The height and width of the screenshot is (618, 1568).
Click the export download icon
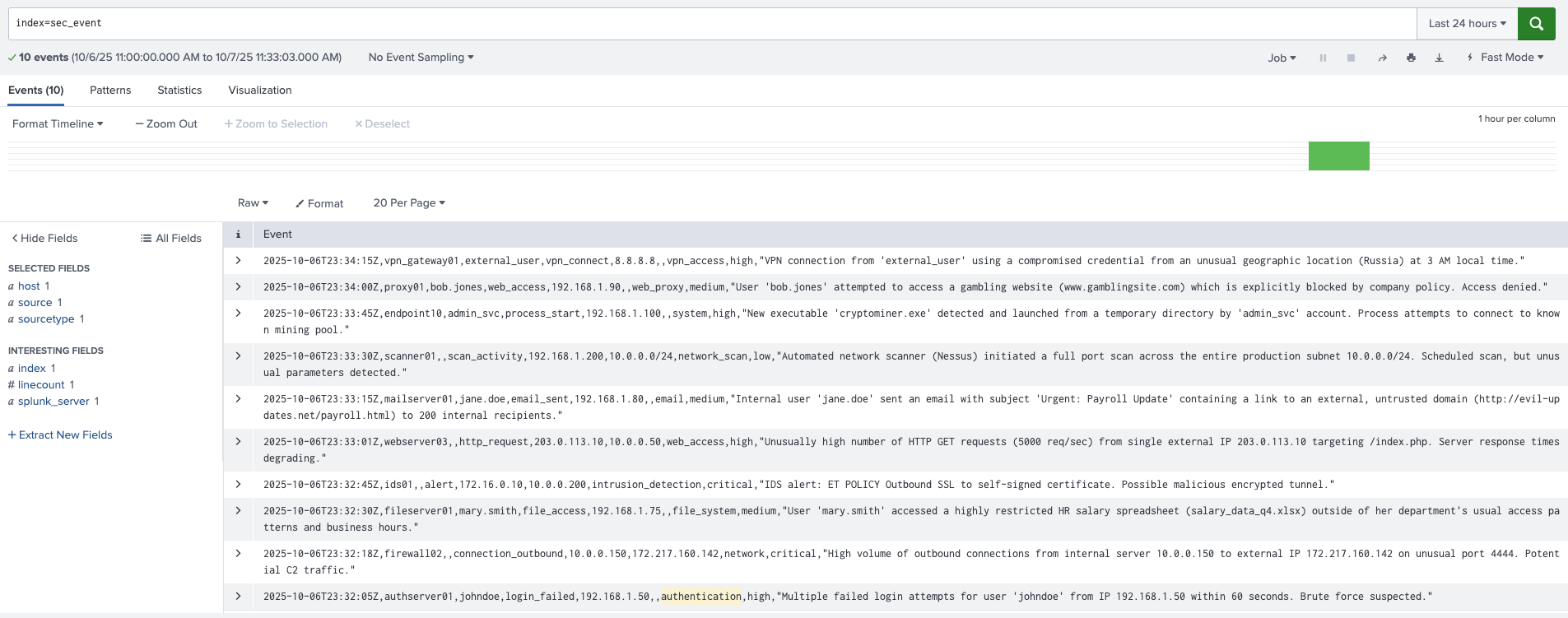pyautogui.click(x=1439, y=58)
